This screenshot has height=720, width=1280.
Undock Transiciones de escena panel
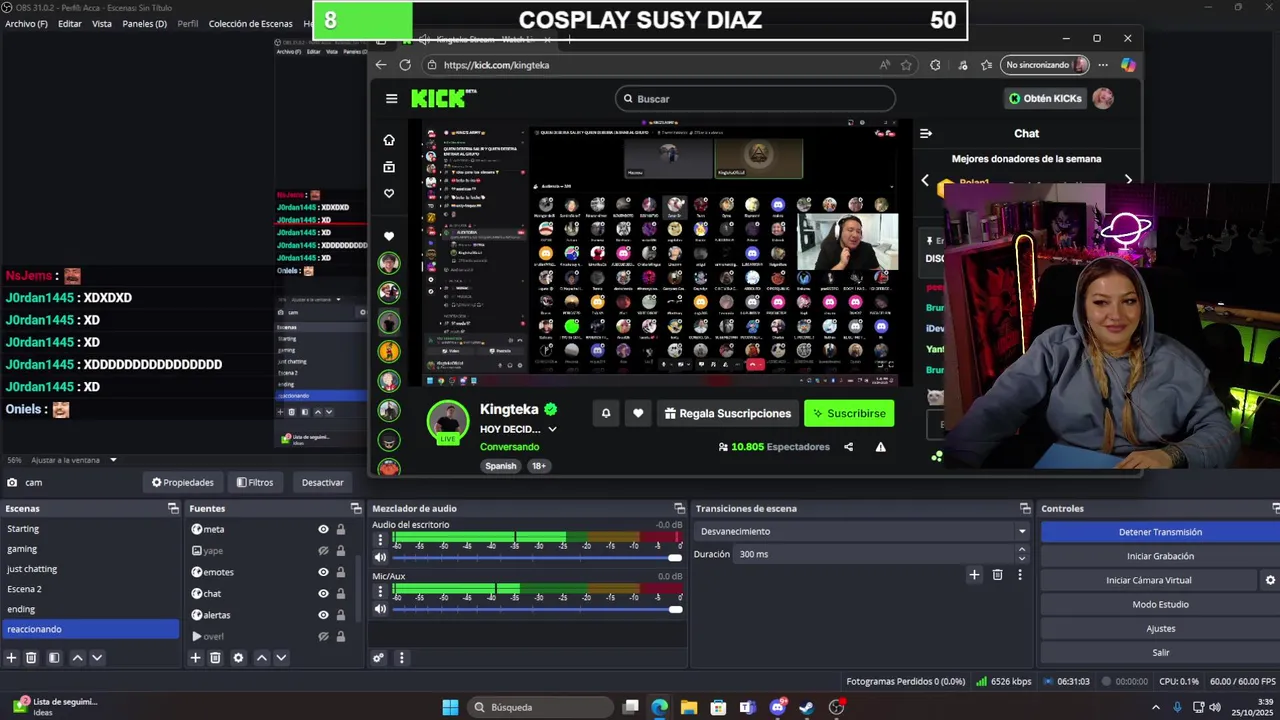click(1025, 508)
